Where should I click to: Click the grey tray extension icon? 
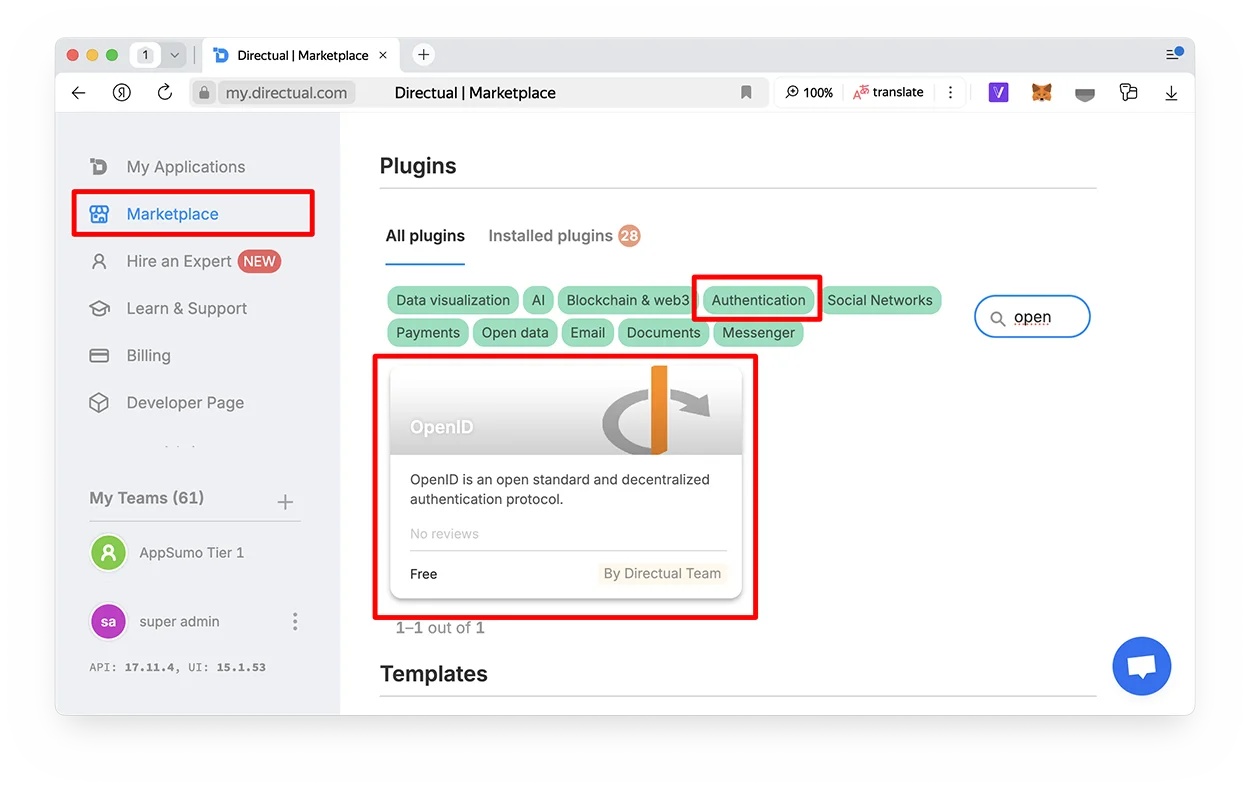click(1085, 94)
